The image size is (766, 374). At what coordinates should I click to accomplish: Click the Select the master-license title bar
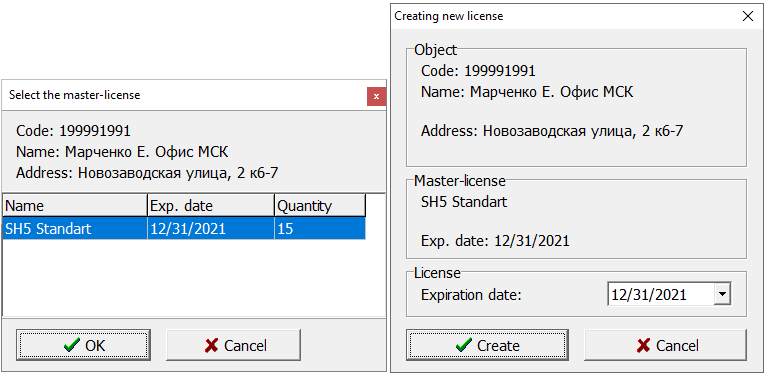(x=185, y=95)
